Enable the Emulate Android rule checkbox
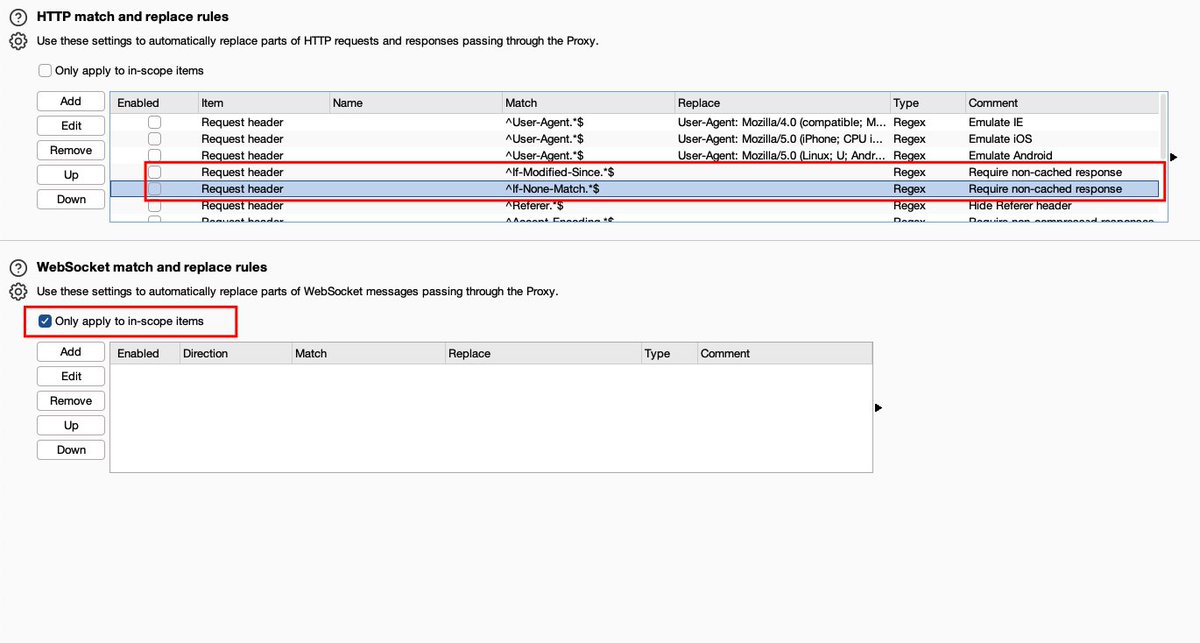The width and height of the screenshot is (1200, 643). pos(154,155)
